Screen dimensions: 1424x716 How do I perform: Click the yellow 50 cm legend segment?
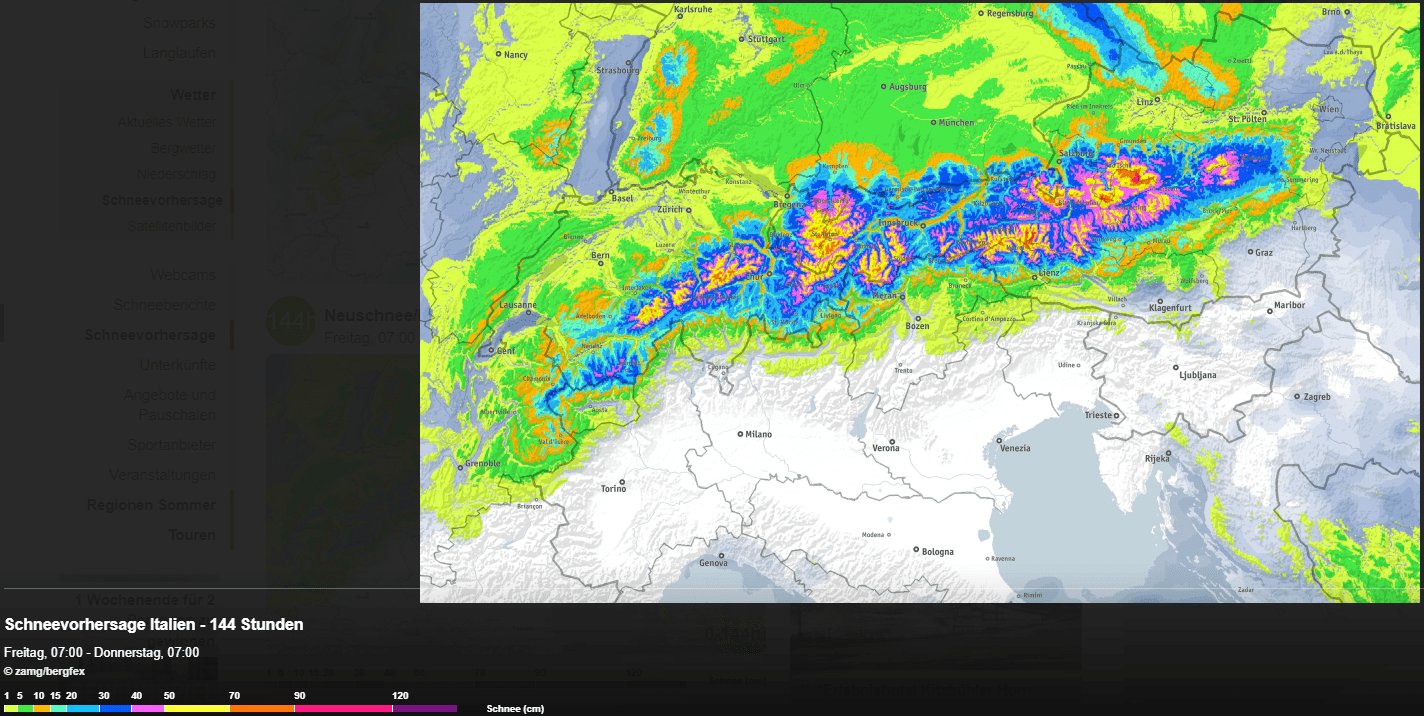tap(196, 708)
